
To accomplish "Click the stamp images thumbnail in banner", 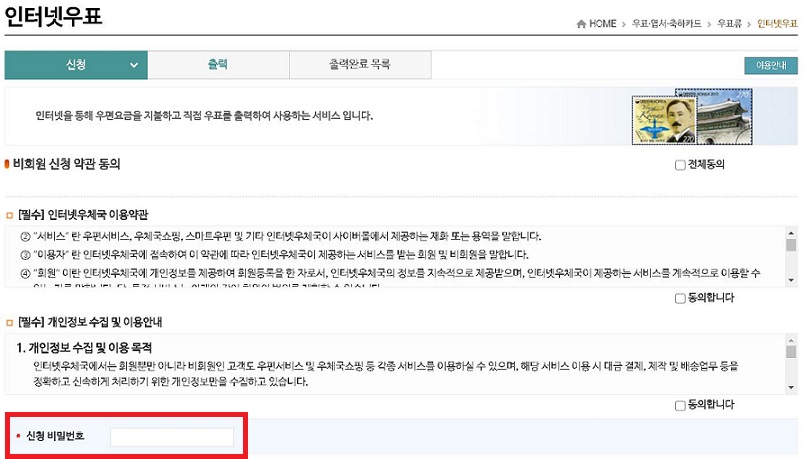I will pos(692,117).
